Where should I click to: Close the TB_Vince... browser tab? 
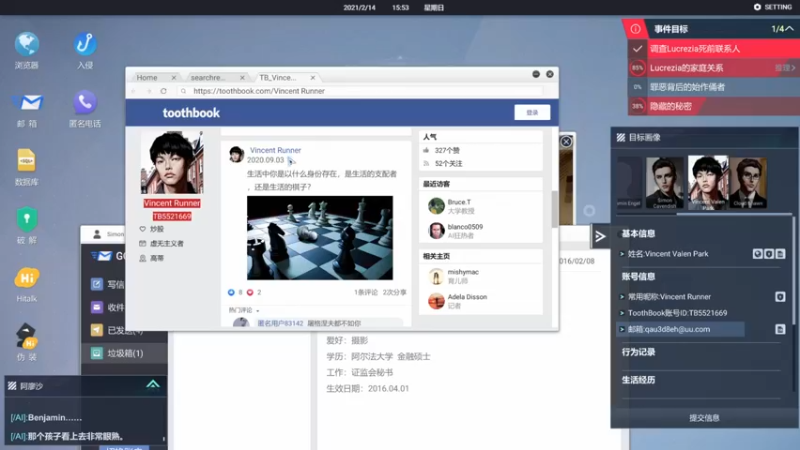click(313, 78)
